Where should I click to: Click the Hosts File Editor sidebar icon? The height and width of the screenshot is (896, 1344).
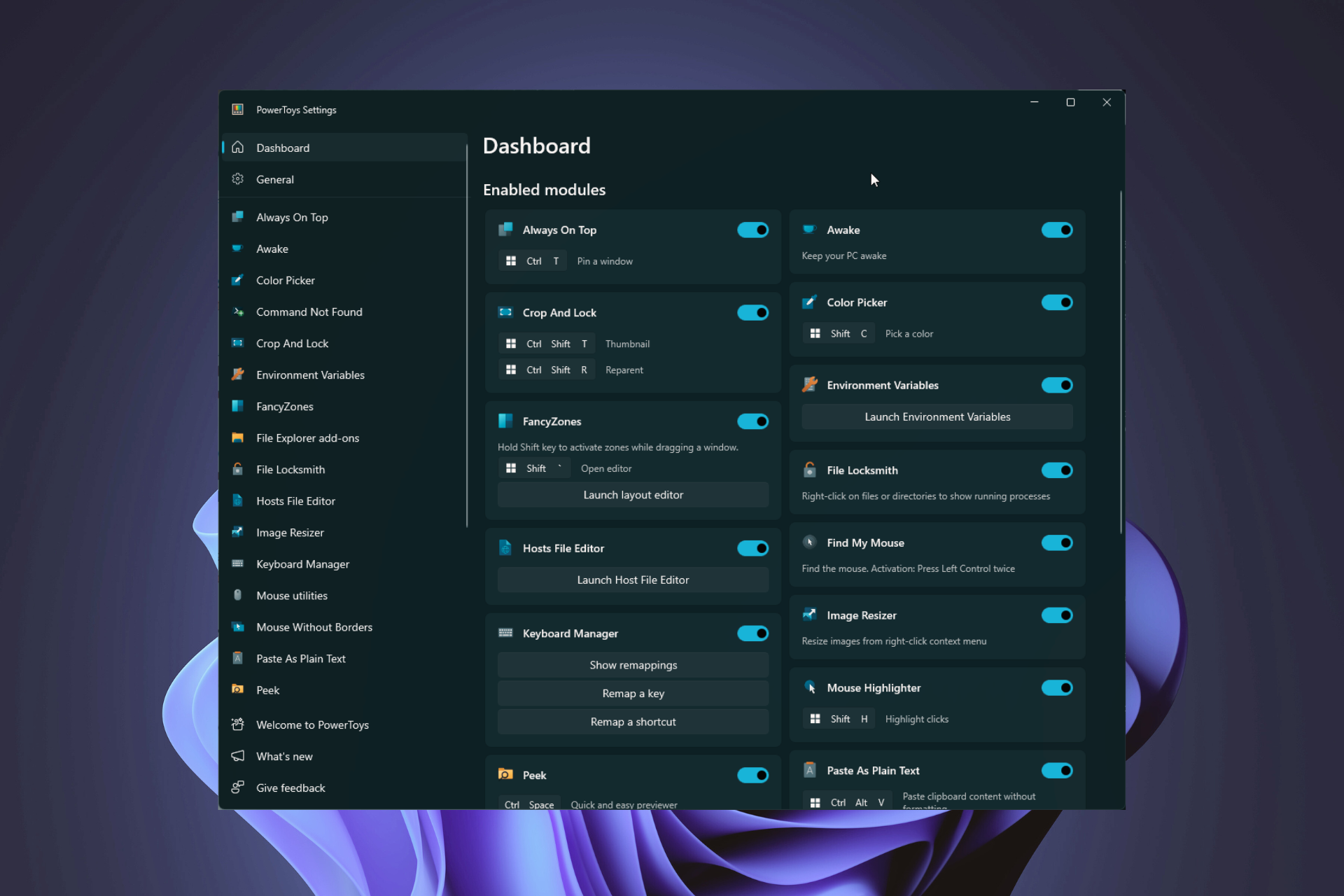point(238,500)
